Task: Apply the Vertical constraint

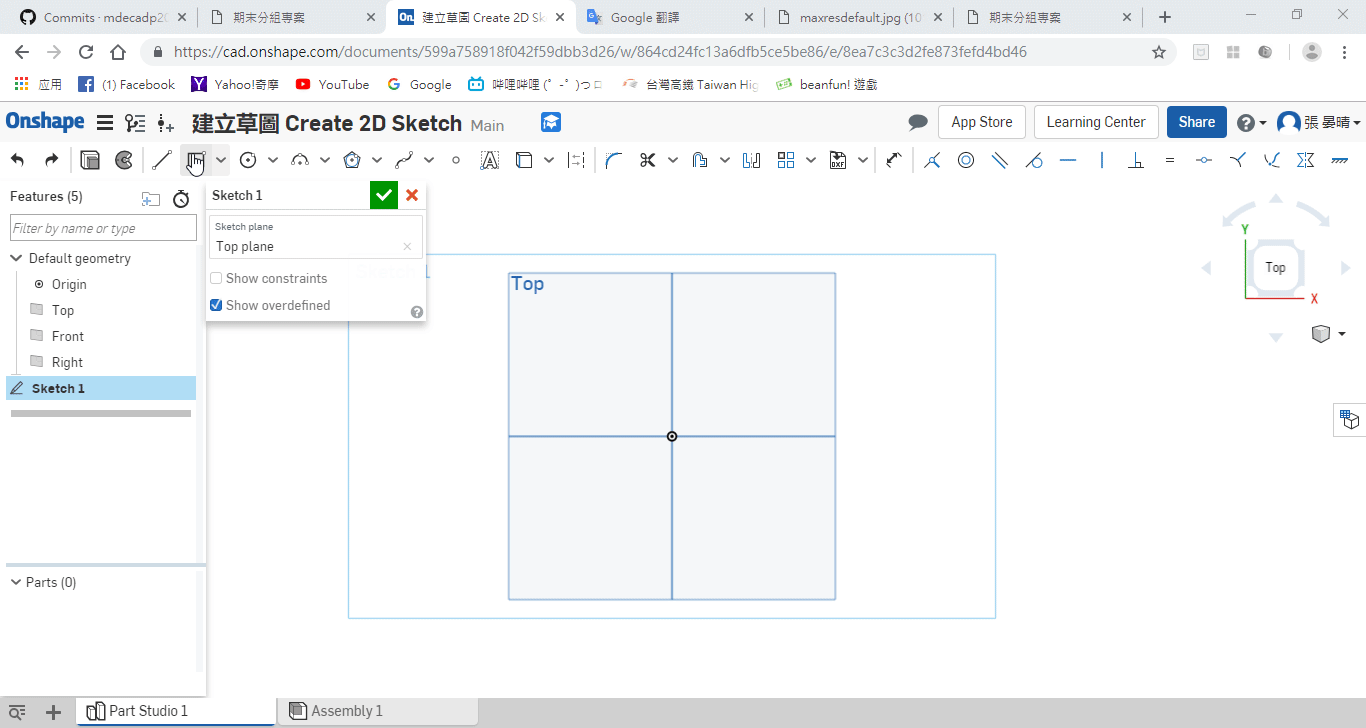Action: point(1102,160)
